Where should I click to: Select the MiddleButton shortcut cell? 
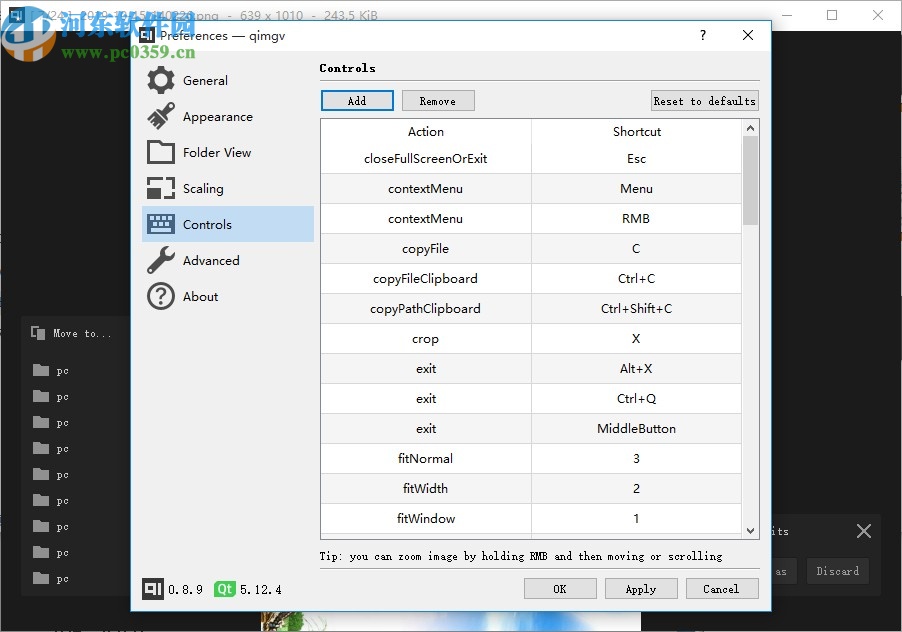click(x=636, y=428)
